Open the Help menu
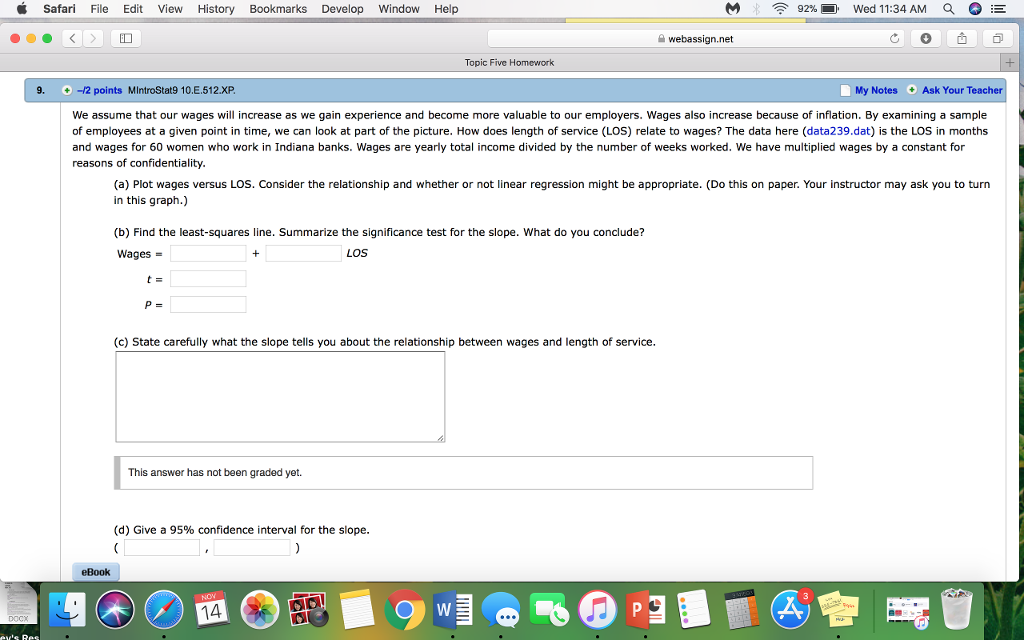Viewport: 1024px width, 640px height. (446, 8)
